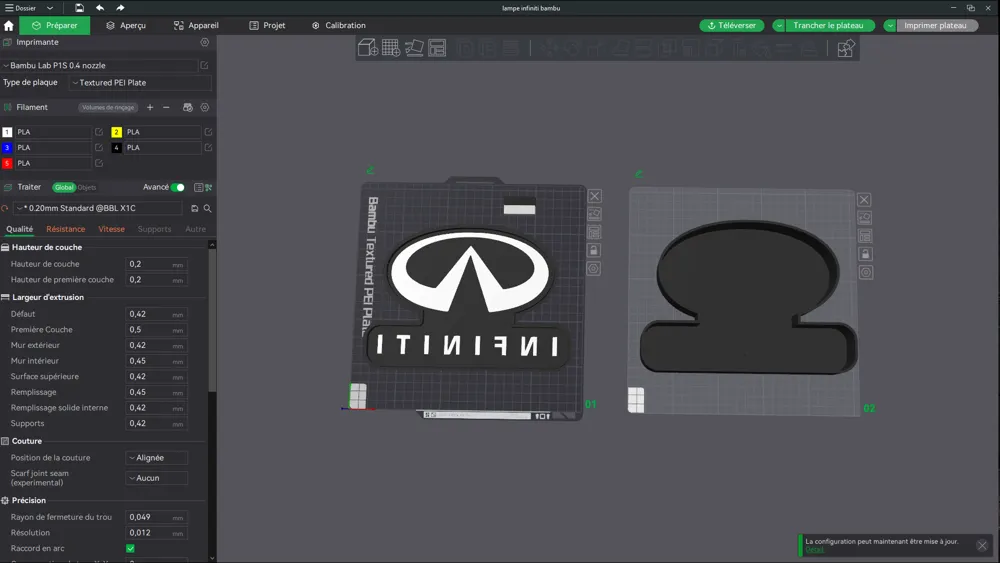
Task: Sync filaments from the AMS
Action: click(x=188, y=107)
